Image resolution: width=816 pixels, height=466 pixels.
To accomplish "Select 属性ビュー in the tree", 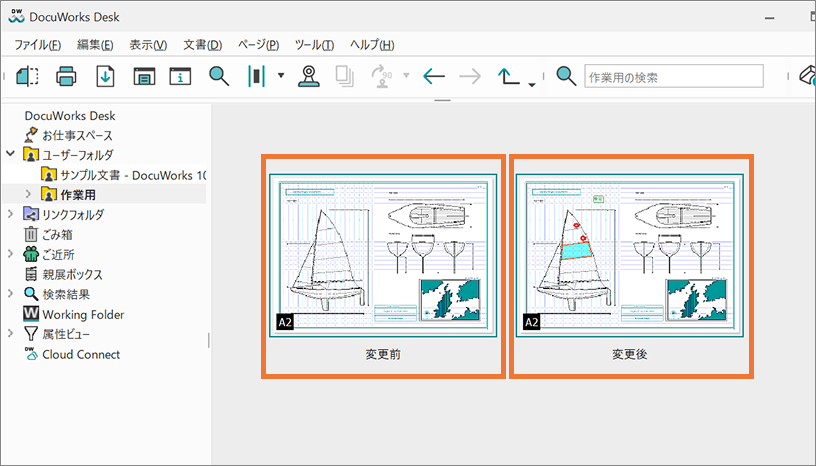I will [x=66, y=334].
